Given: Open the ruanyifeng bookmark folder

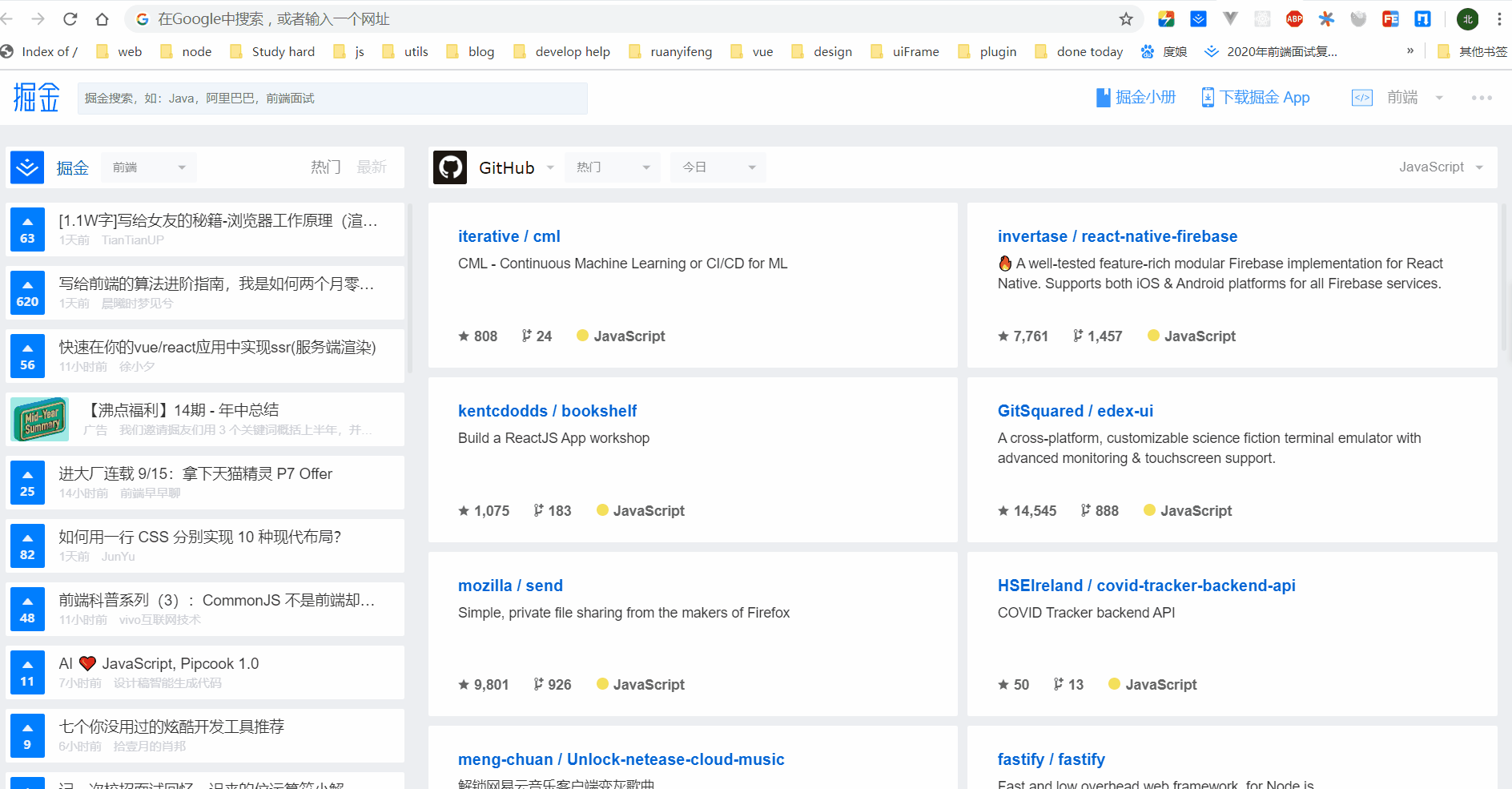Looking at the screenshot, I should 670,51.
